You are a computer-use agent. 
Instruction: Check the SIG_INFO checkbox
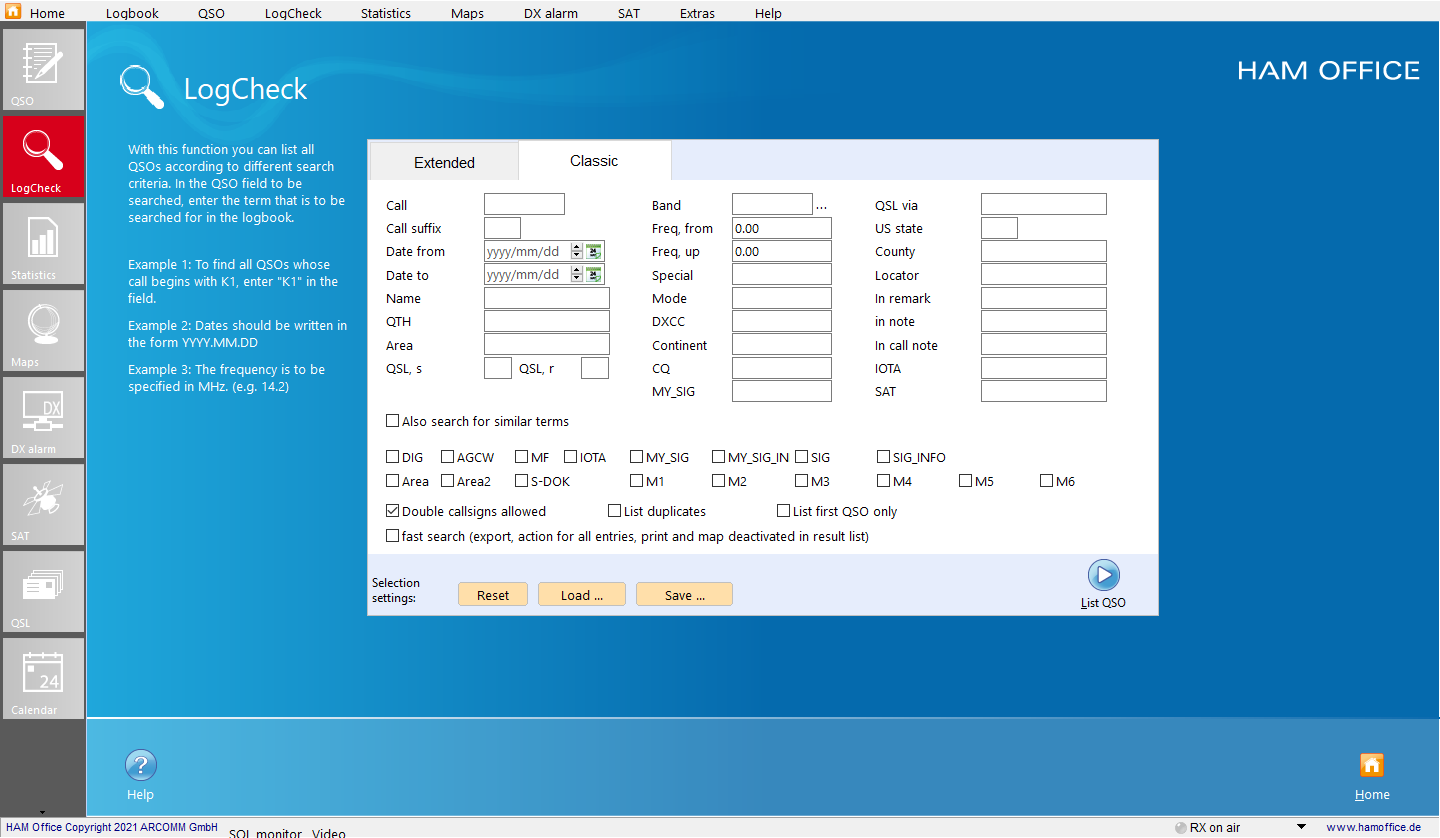(884, 457)
